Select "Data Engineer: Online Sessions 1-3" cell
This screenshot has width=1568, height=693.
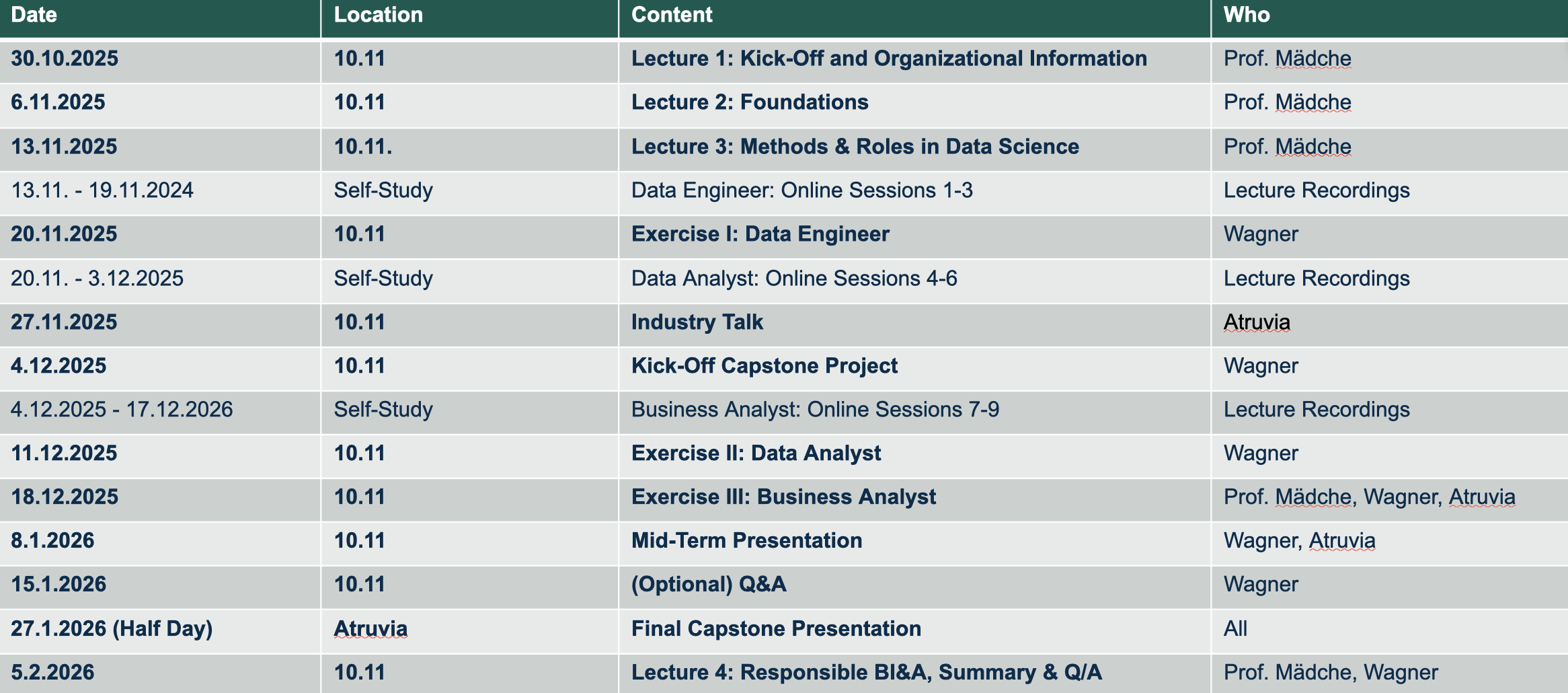coord(801,190)
